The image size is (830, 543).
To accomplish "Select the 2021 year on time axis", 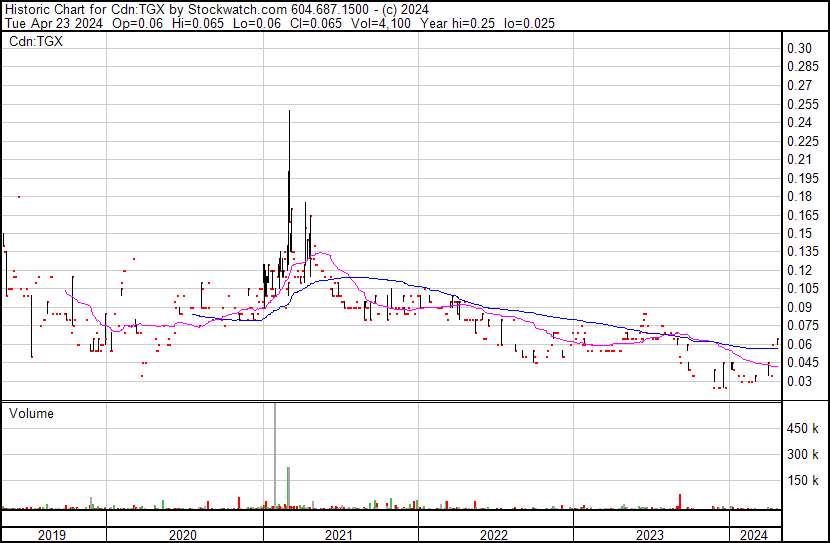I will click(340, 534).
